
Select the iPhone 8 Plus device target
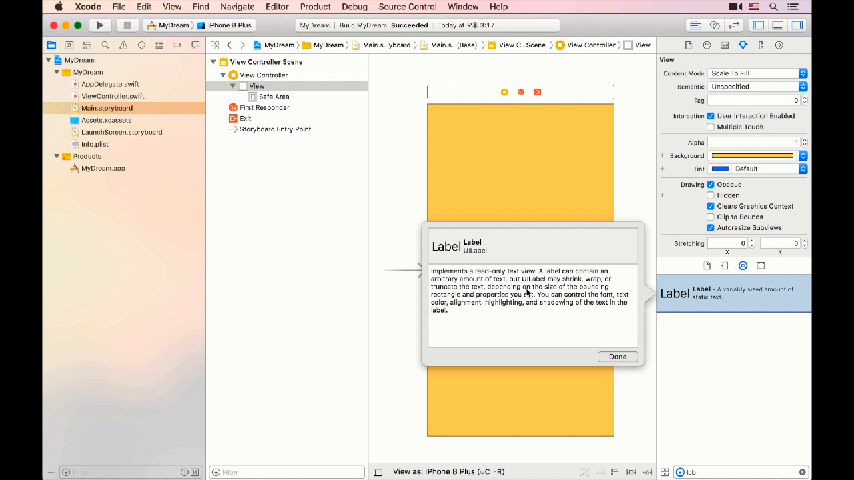(x=225, y=25)
